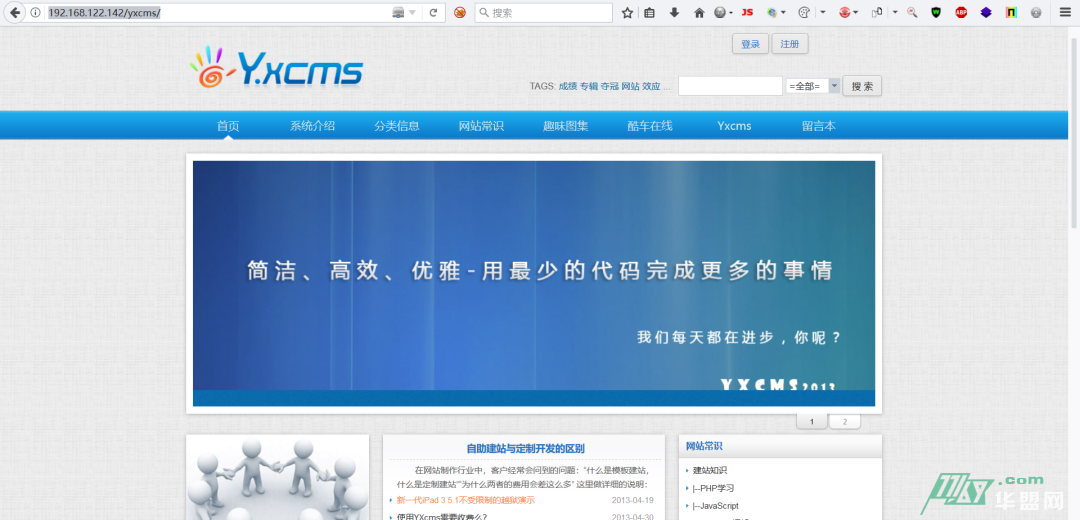Click the 网站常识 sidebar panel header
The height and width of the screenshot is (520, 1080).
point(780,446)
